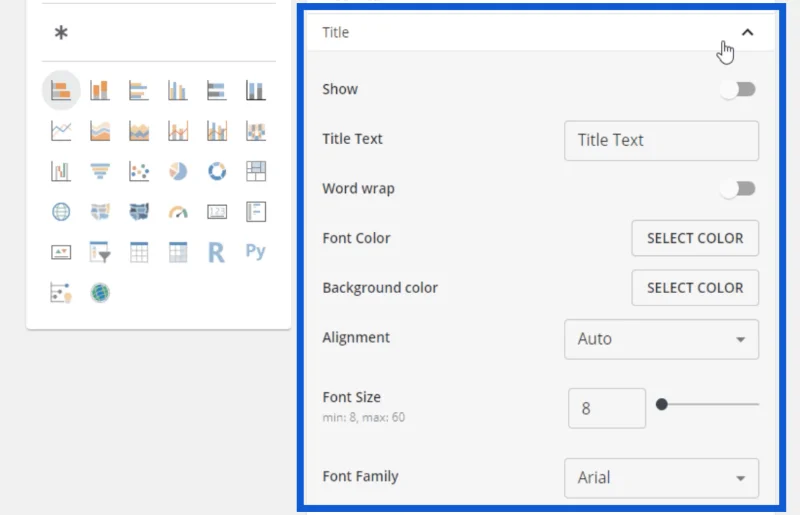Click the Font Size number field
The image size is (800, 515).
tap(607, 408)
